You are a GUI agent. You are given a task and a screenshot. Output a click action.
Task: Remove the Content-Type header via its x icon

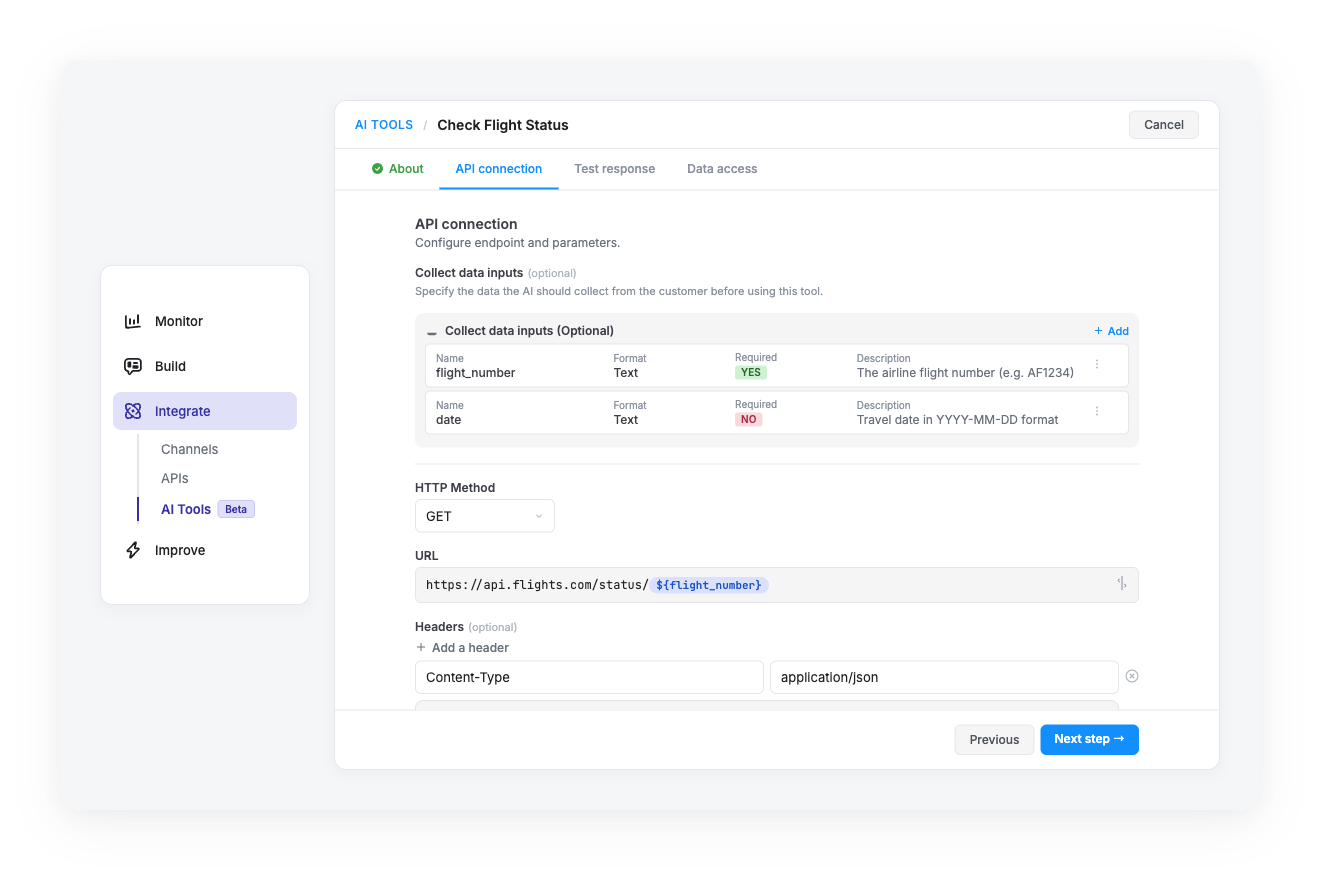1131,676
